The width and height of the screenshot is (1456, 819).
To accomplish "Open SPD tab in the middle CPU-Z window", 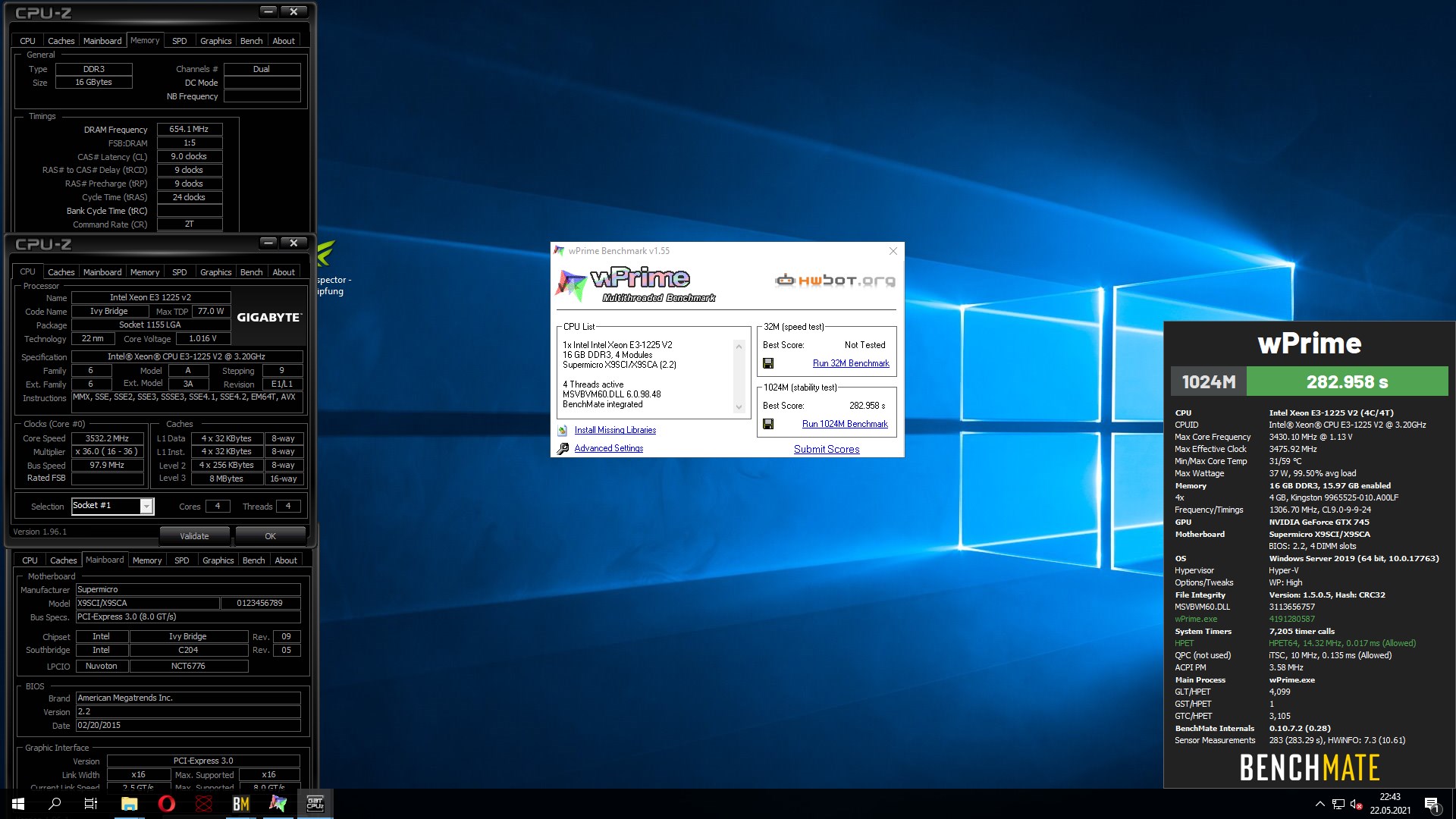I will (179, 272).
